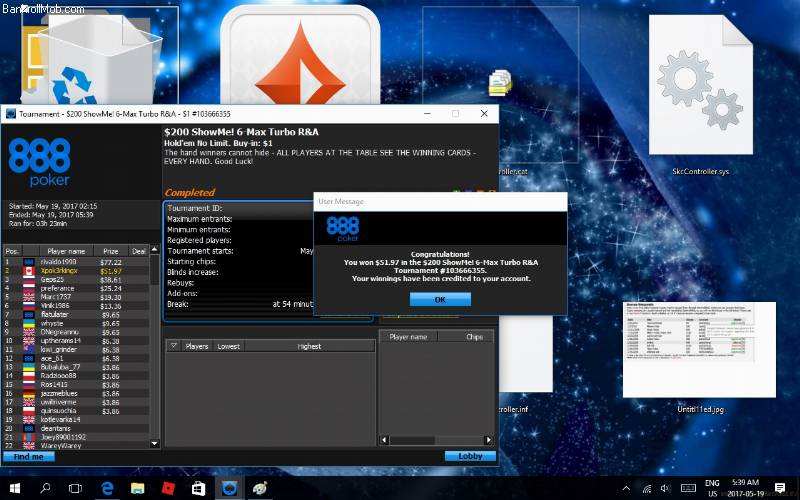
Task: Return to the Lobby button
Action: 470,456
